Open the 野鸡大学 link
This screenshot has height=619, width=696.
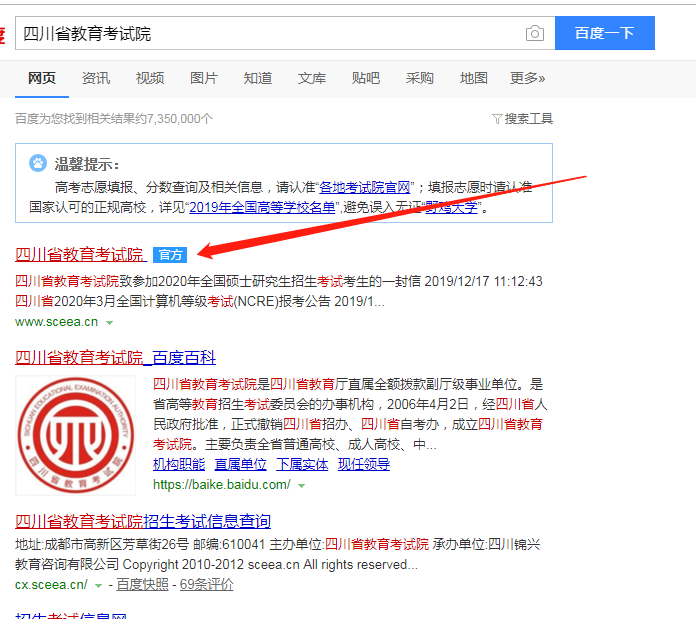pyautogui.click(x=451, y=207)
